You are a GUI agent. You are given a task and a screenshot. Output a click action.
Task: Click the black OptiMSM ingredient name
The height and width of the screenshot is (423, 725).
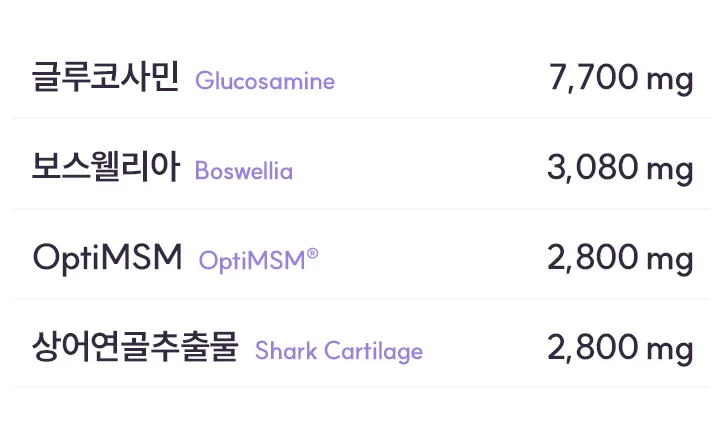click(107, 258)
